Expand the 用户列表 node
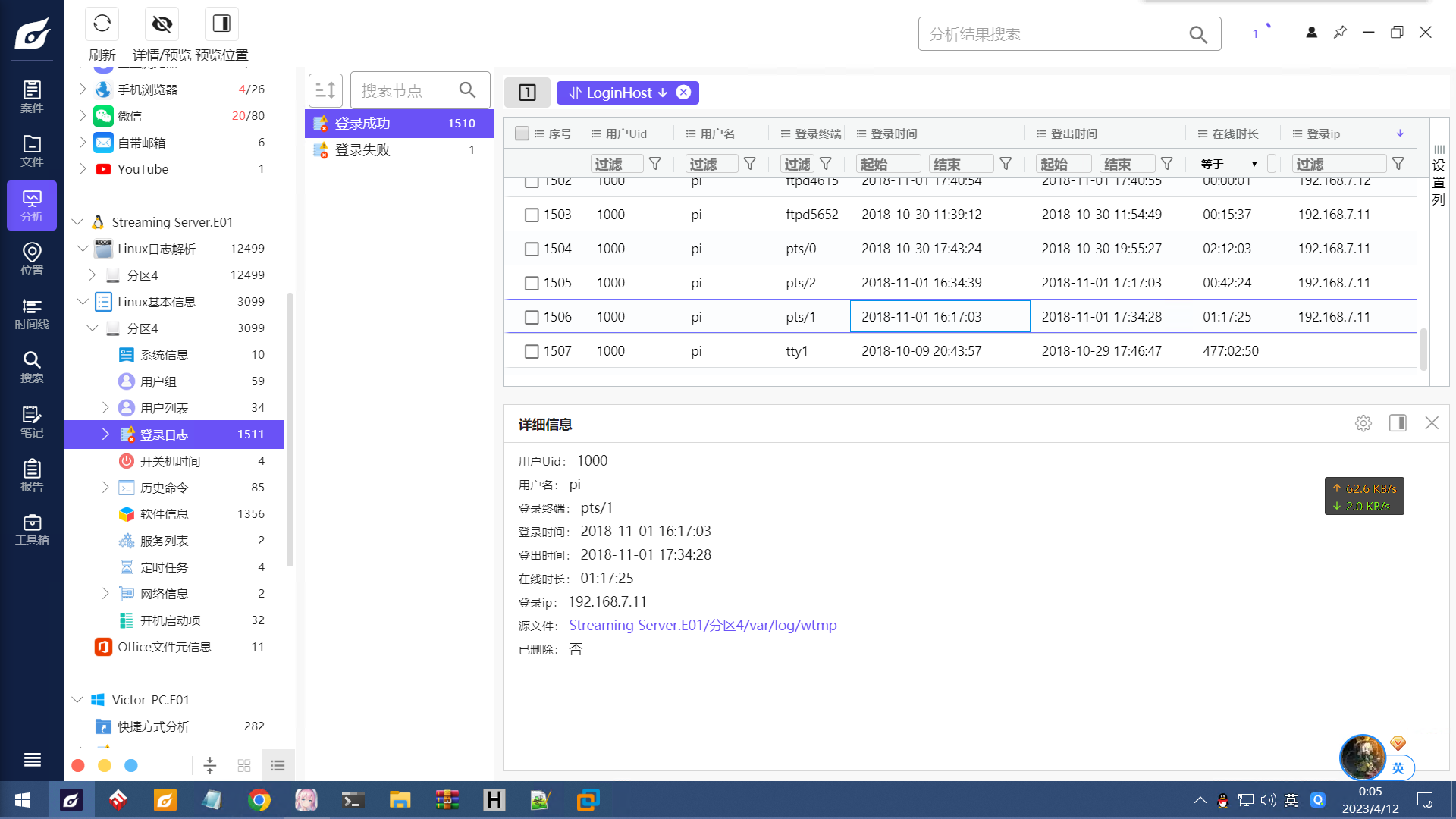The image size is (1456, 819). [105, 408]
